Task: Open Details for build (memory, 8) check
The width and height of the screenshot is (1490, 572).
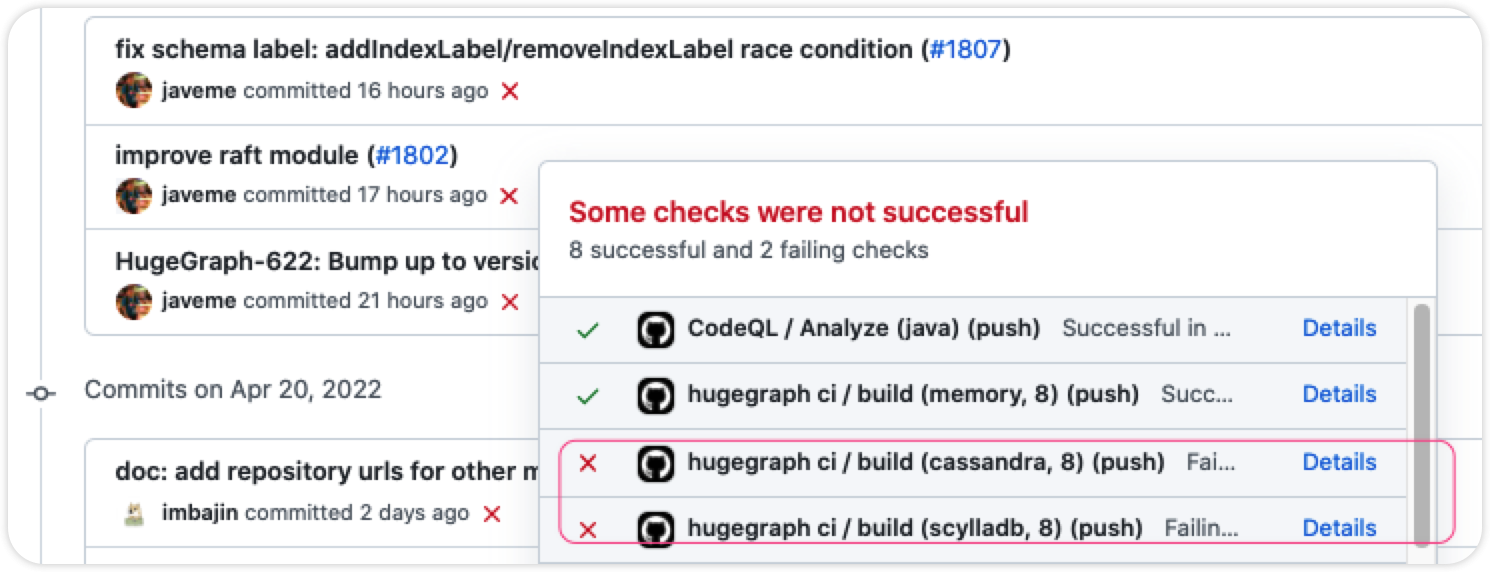Action: 1339,394
